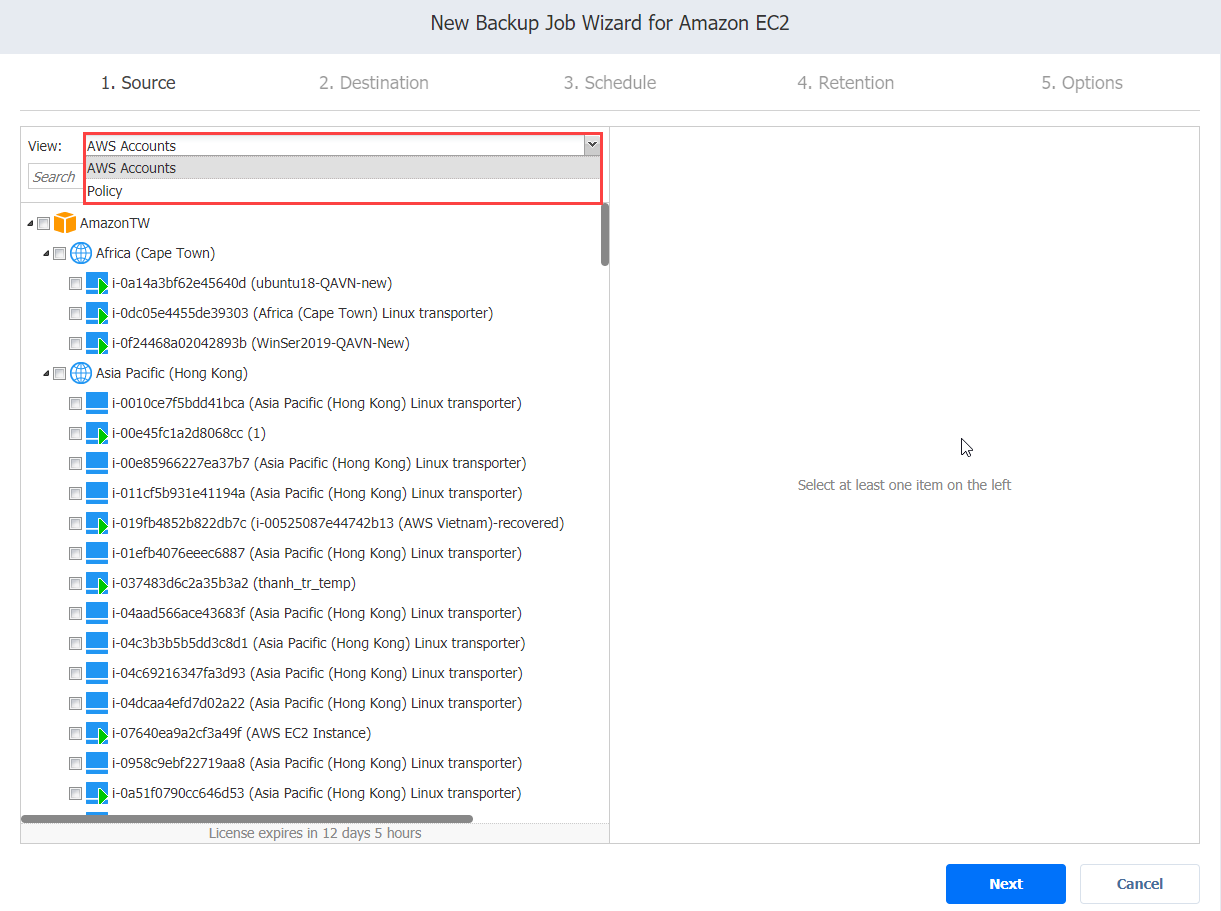Collapse the Africa (Cape Town) region node
1221x911 pixels.
pyautogui.click(x=46, y=254)
